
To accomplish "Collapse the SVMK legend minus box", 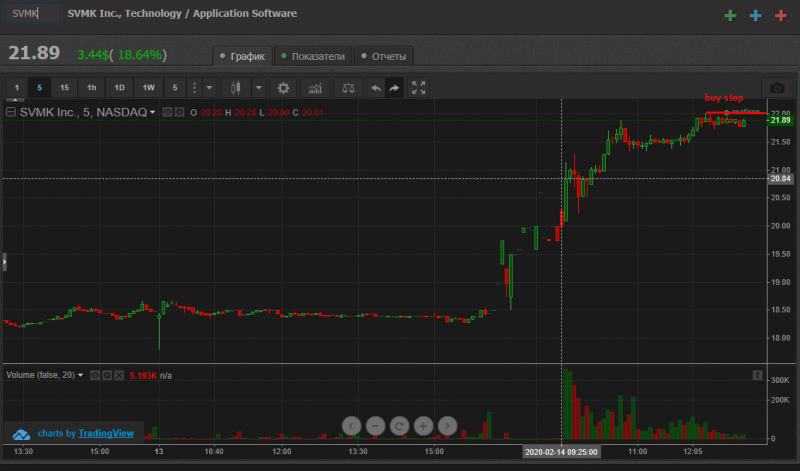I will coord(11,112).
